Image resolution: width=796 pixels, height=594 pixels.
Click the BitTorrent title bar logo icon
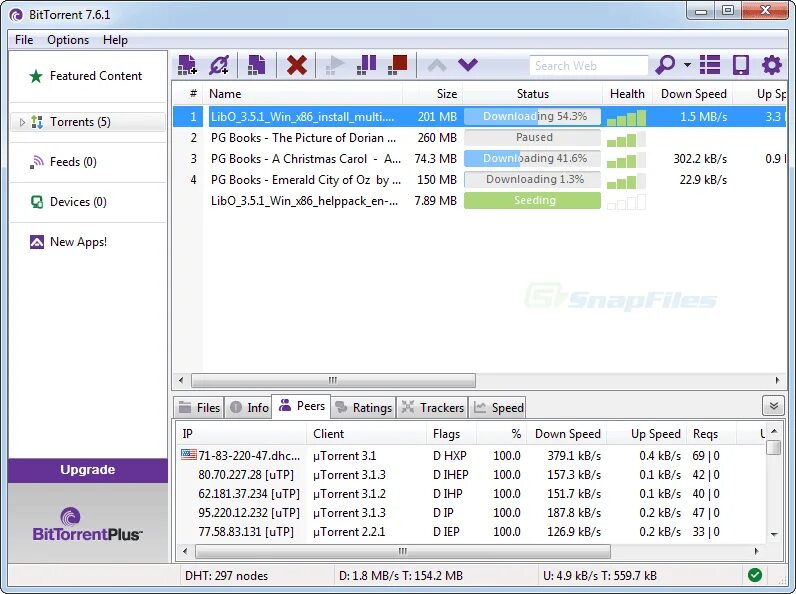(x=16, y=15)
